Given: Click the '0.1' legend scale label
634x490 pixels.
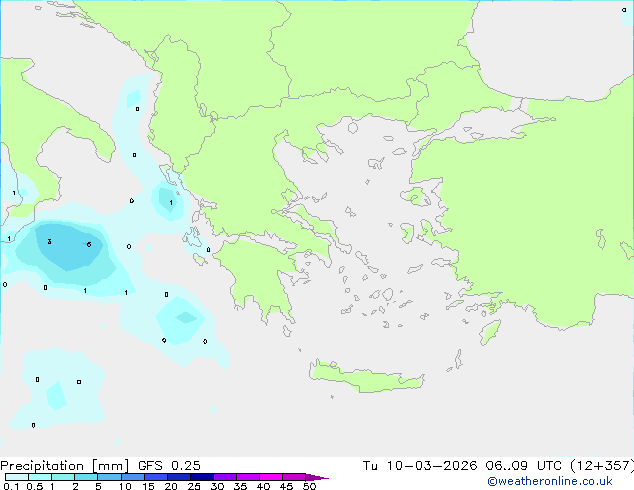Looking at the screenshot, I should (11, 486).
